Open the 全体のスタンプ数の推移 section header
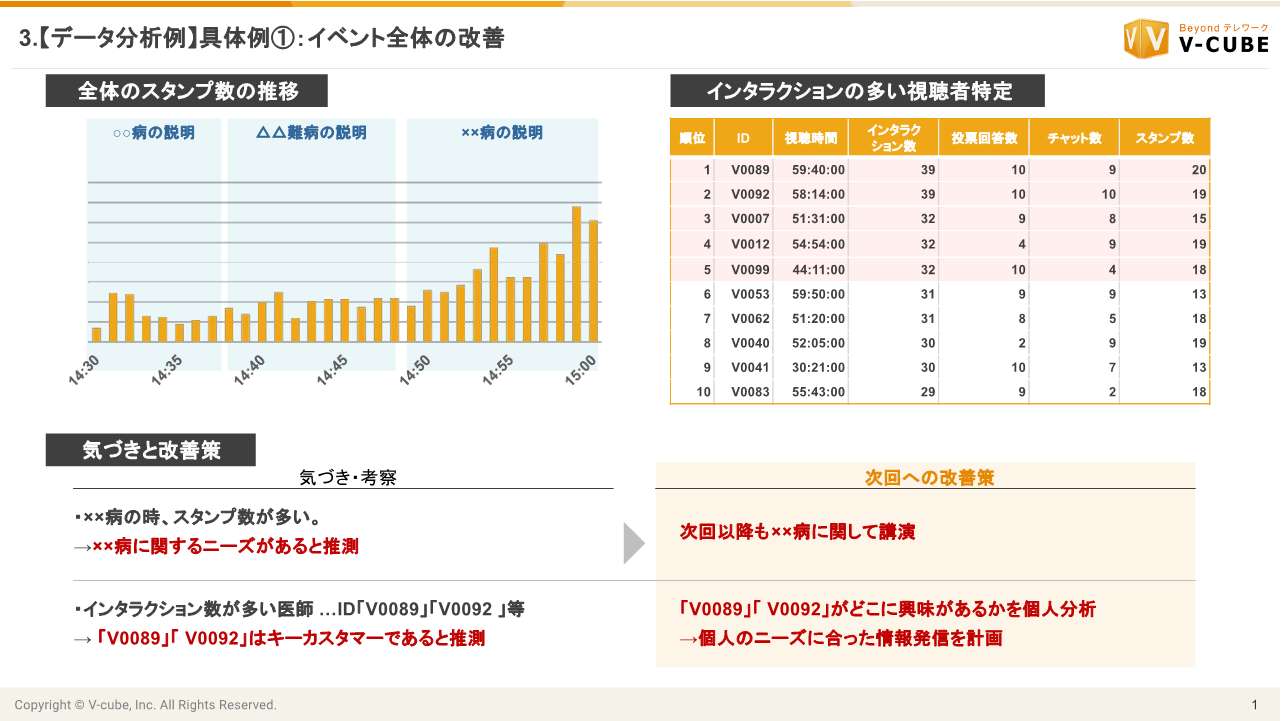Screen dimensions: 1281x721 185,91
